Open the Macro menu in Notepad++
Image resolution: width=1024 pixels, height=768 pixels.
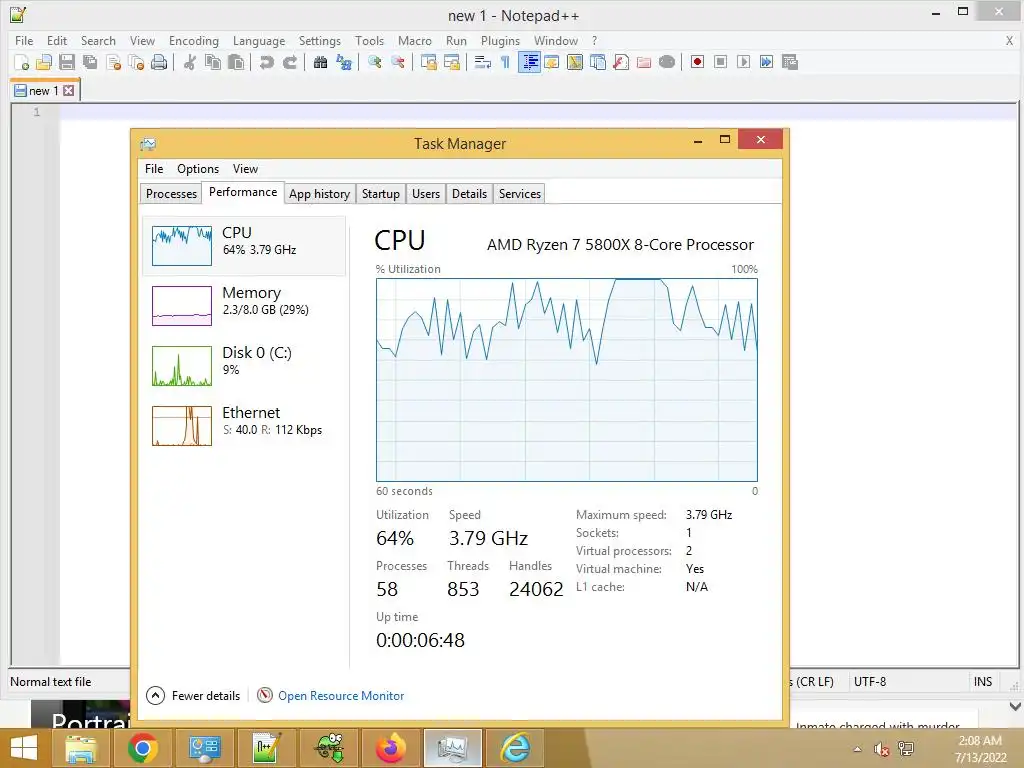click(415, 40)
